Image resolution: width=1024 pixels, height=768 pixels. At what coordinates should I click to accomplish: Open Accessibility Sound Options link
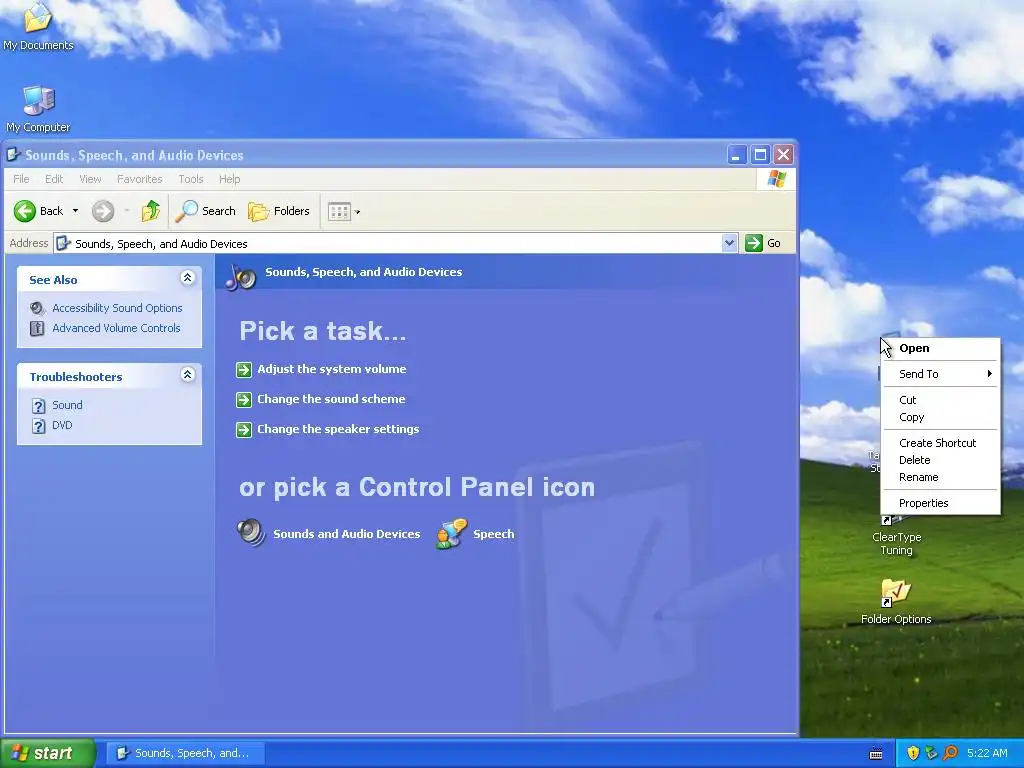pyautogui.click(x=117, y=308)
